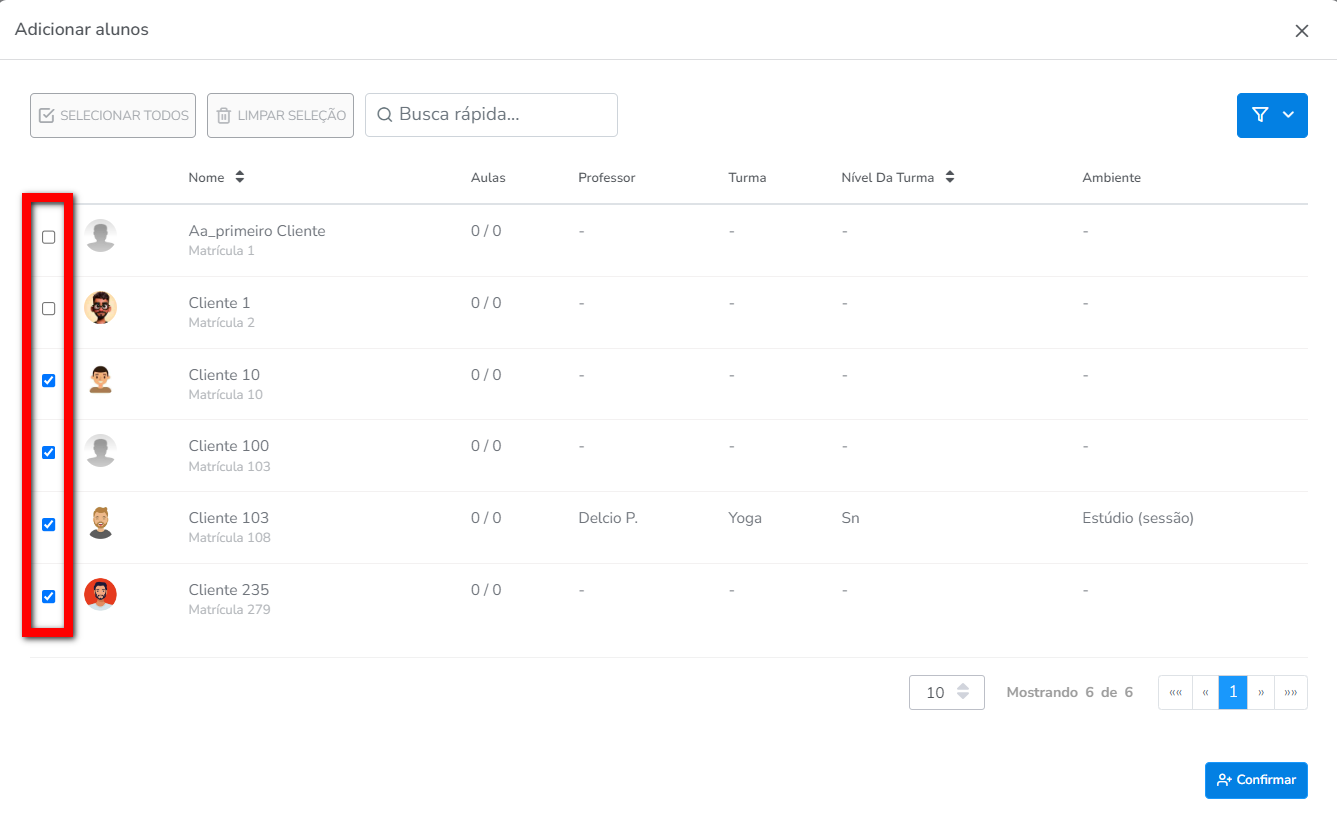Click the avatar of Cliente 1

click(x=100, y=308)
